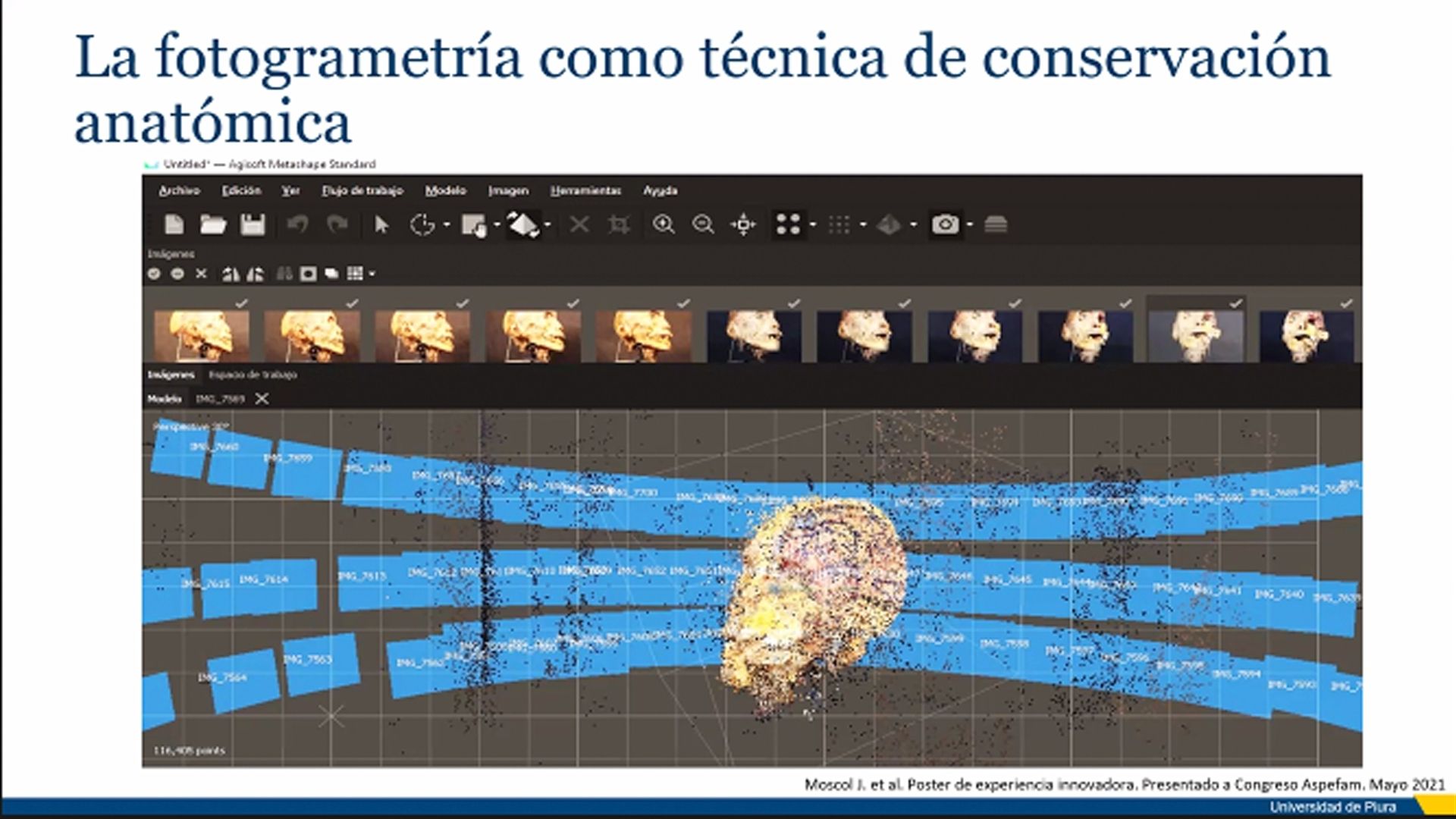Switch to Espacio de trabajo tab
The height and width of the screenshot is (819, 1456).
[x=253, y=375]
